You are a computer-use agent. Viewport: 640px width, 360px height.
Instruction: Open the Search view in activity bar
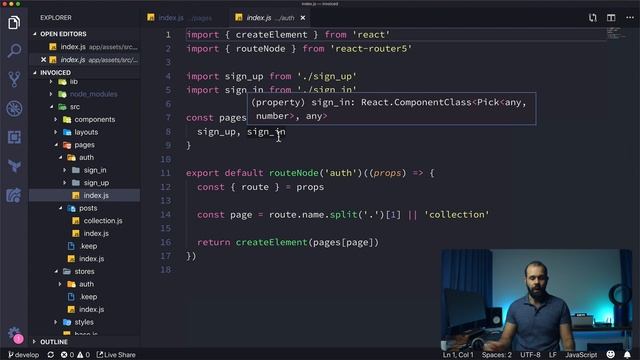point(14,51)
